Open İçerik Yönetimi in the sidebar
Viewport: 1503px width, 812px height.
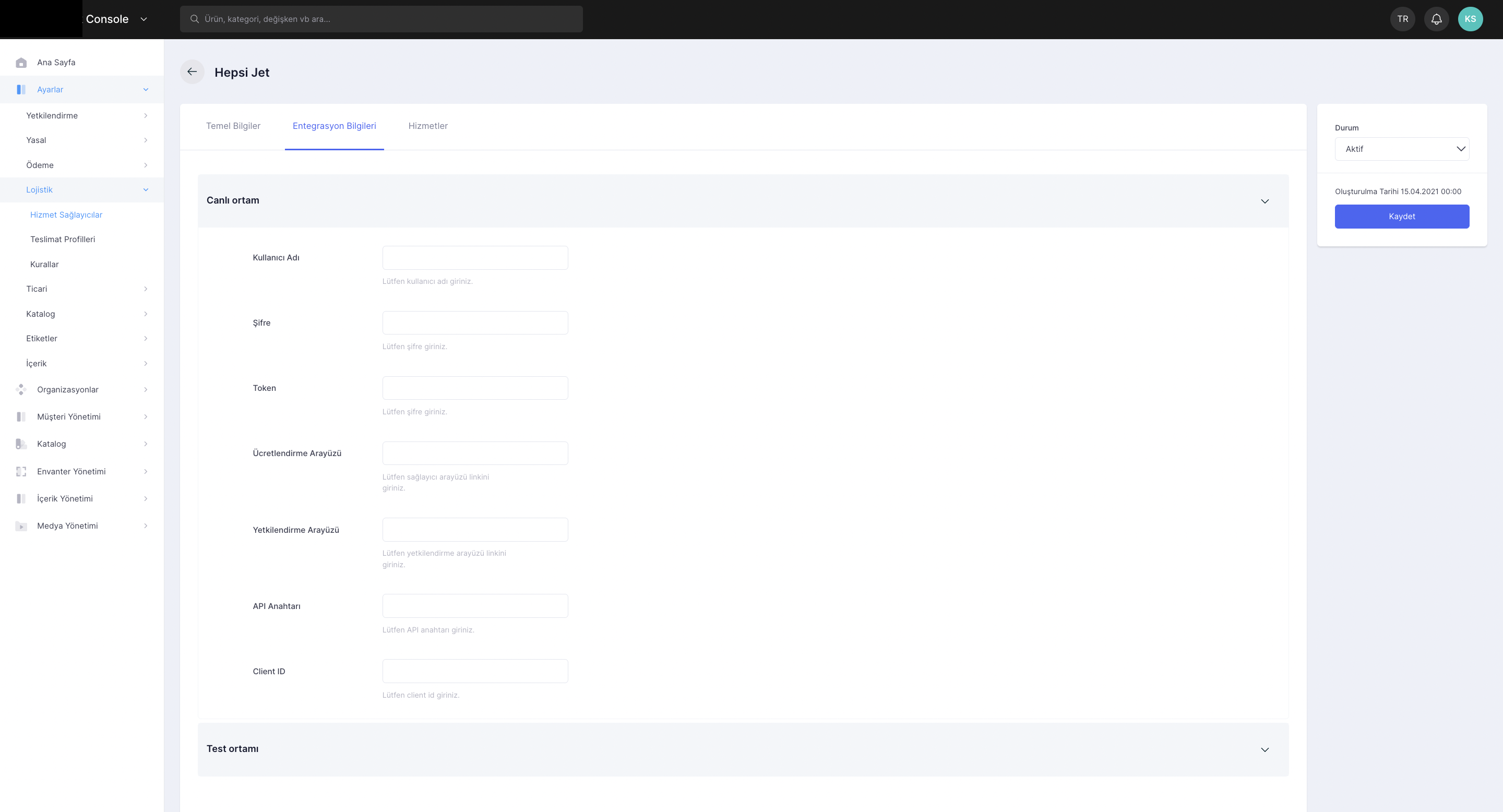click(x=65, y=498)
